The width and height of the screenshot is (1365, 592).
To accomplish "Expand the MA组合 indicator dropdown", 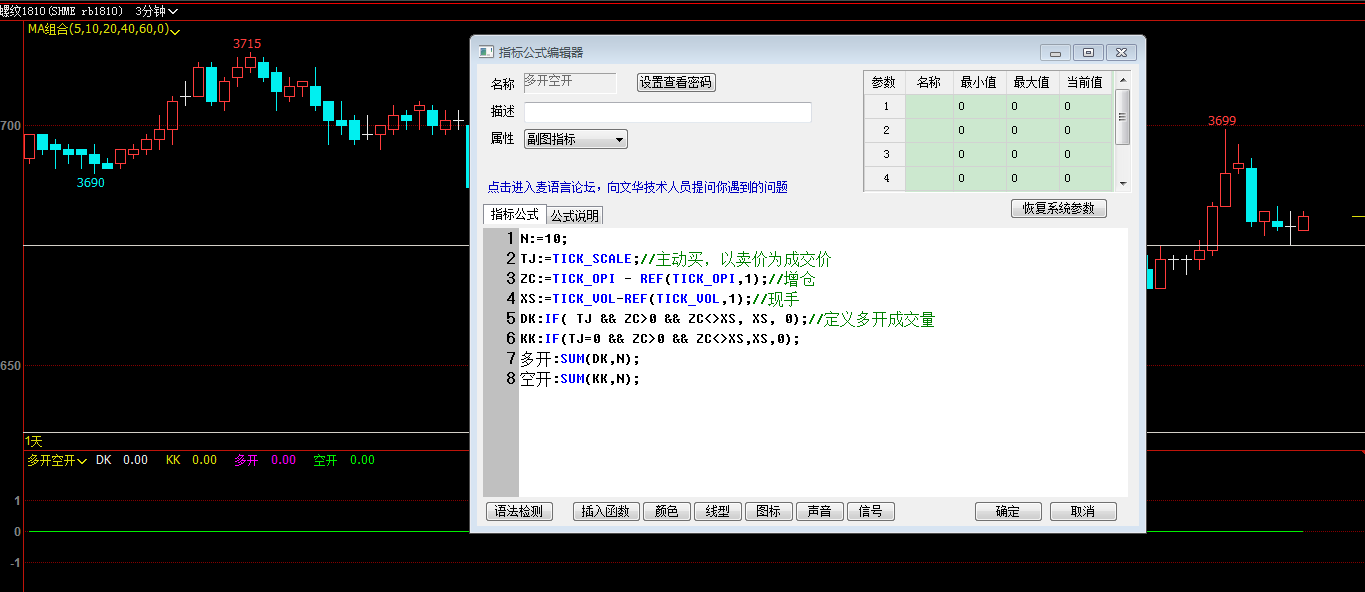I will pos(176,31).
